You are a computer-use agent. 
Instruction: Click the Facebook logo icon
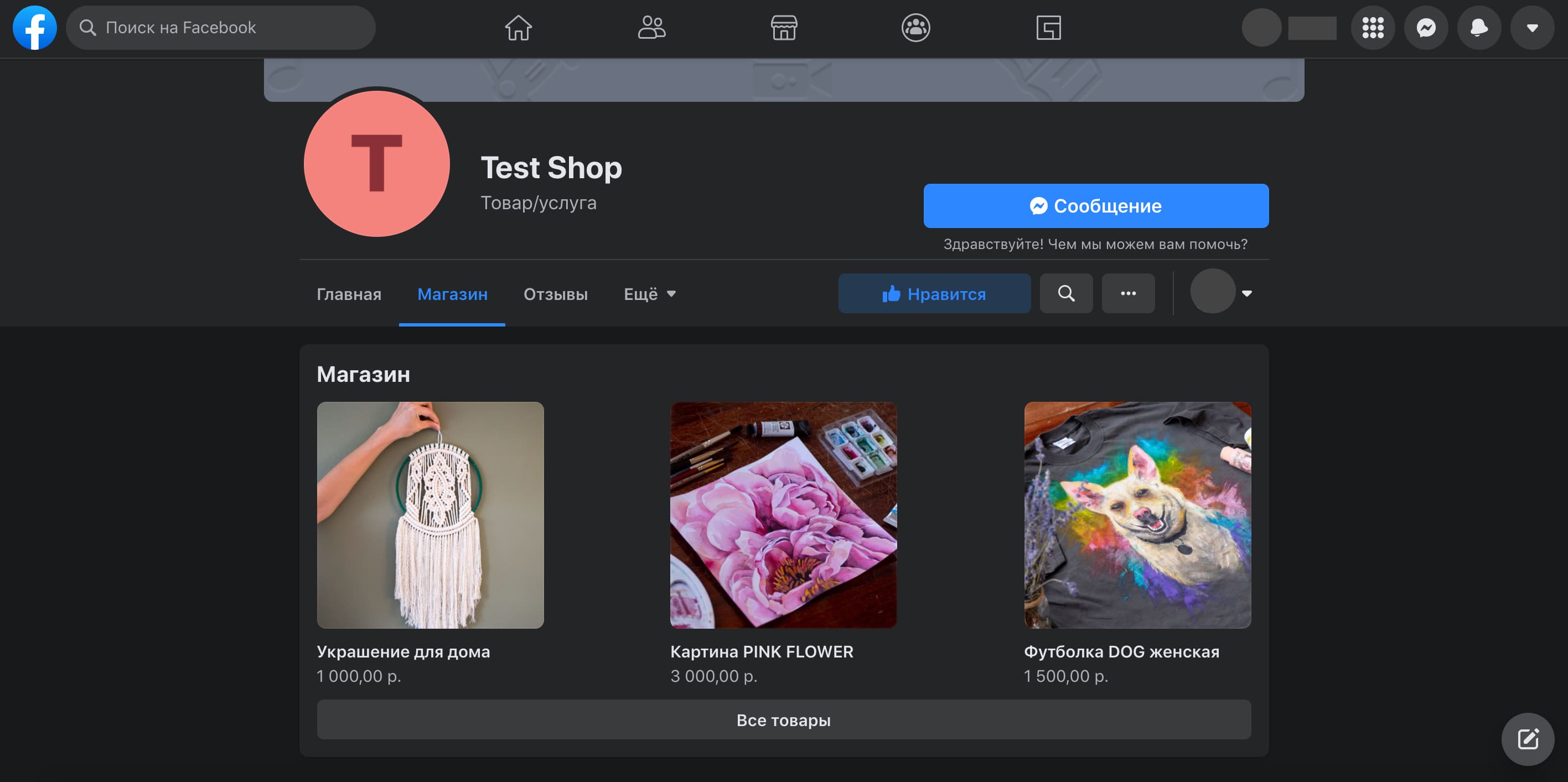pos(35,27)
